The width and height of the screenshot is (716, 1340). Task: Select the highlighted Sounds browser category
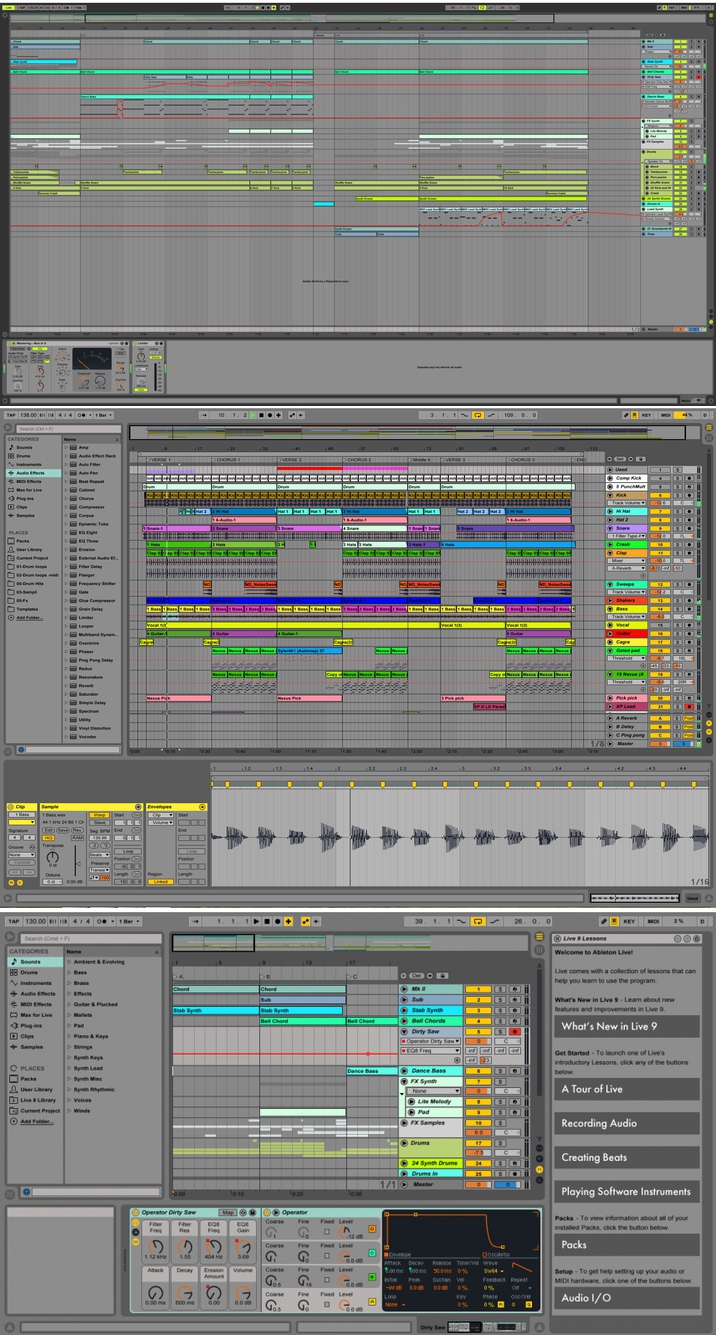[32, 961]
